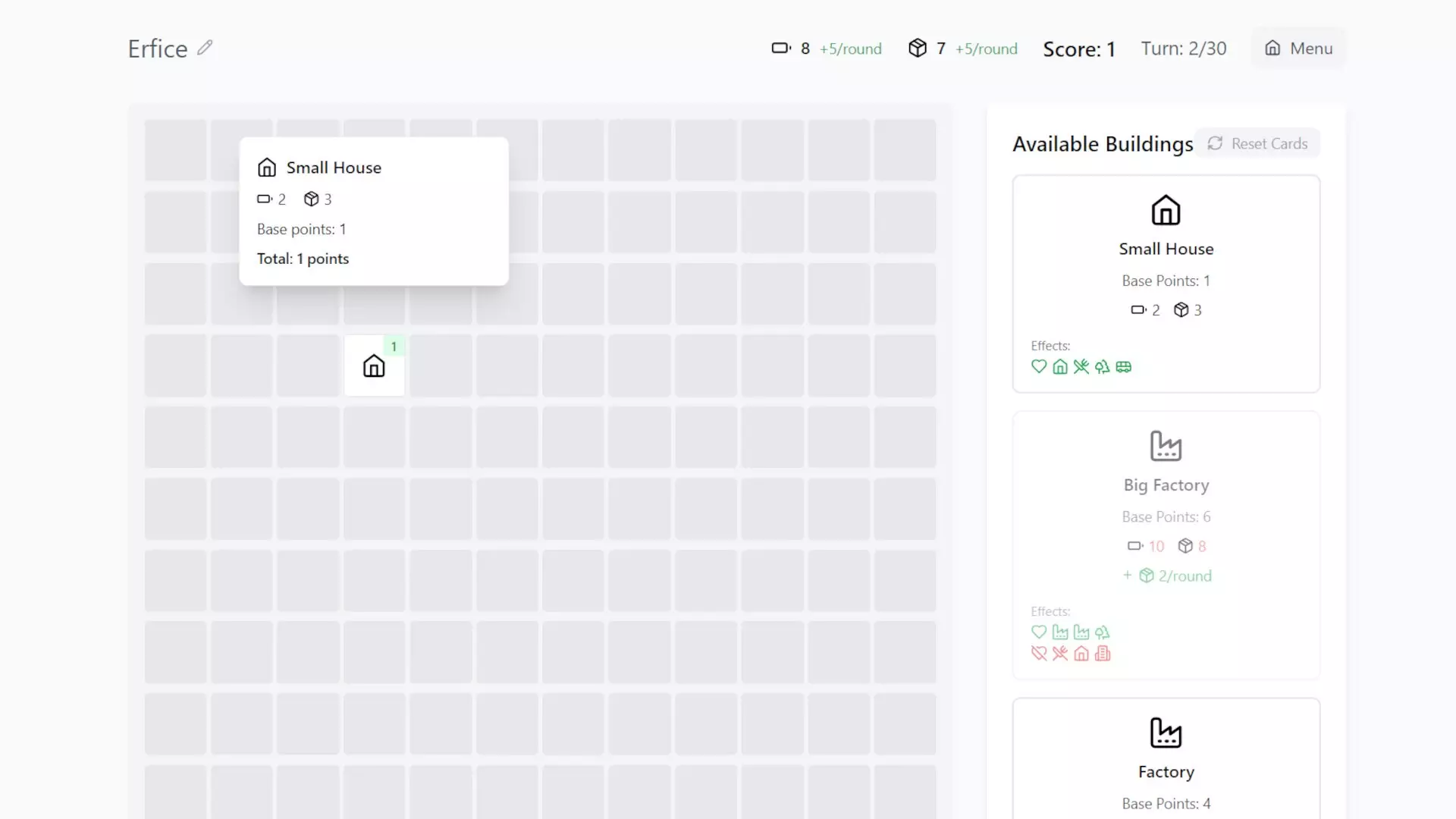Viewport: 1456px width, 819px height.
Task: Click the placed house tile on grid
Action: (x=374, y=366)
